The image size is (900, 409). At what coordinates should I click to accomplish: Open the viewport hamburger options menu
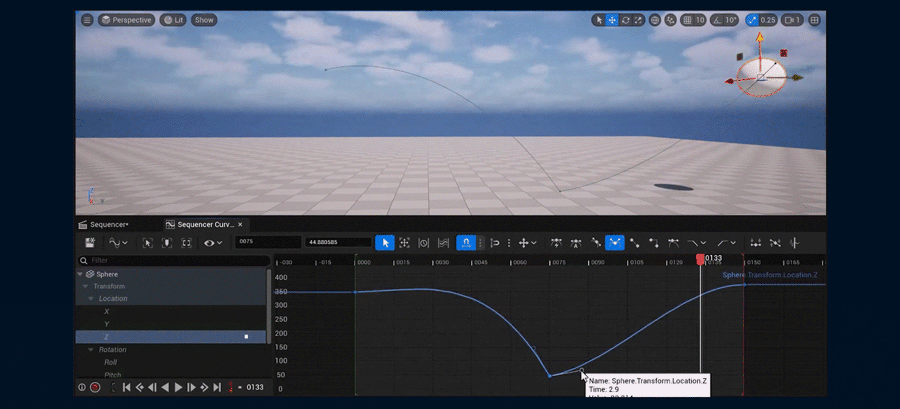(x=87, y=20)
